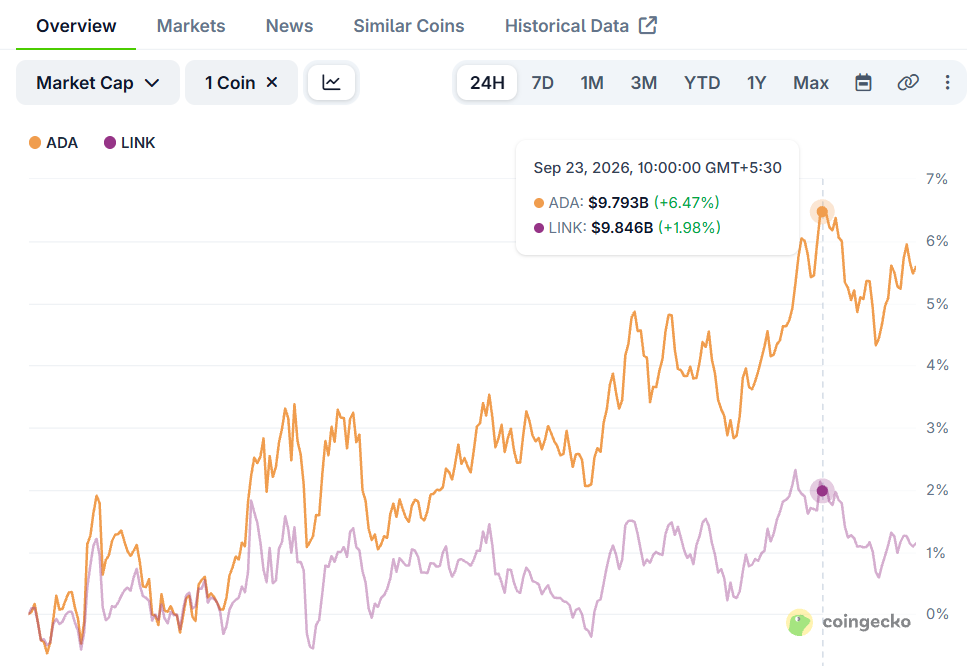This screenshot has height=666, width=972.
Task: Switch to the Overview tab
Action: point(76,26)
